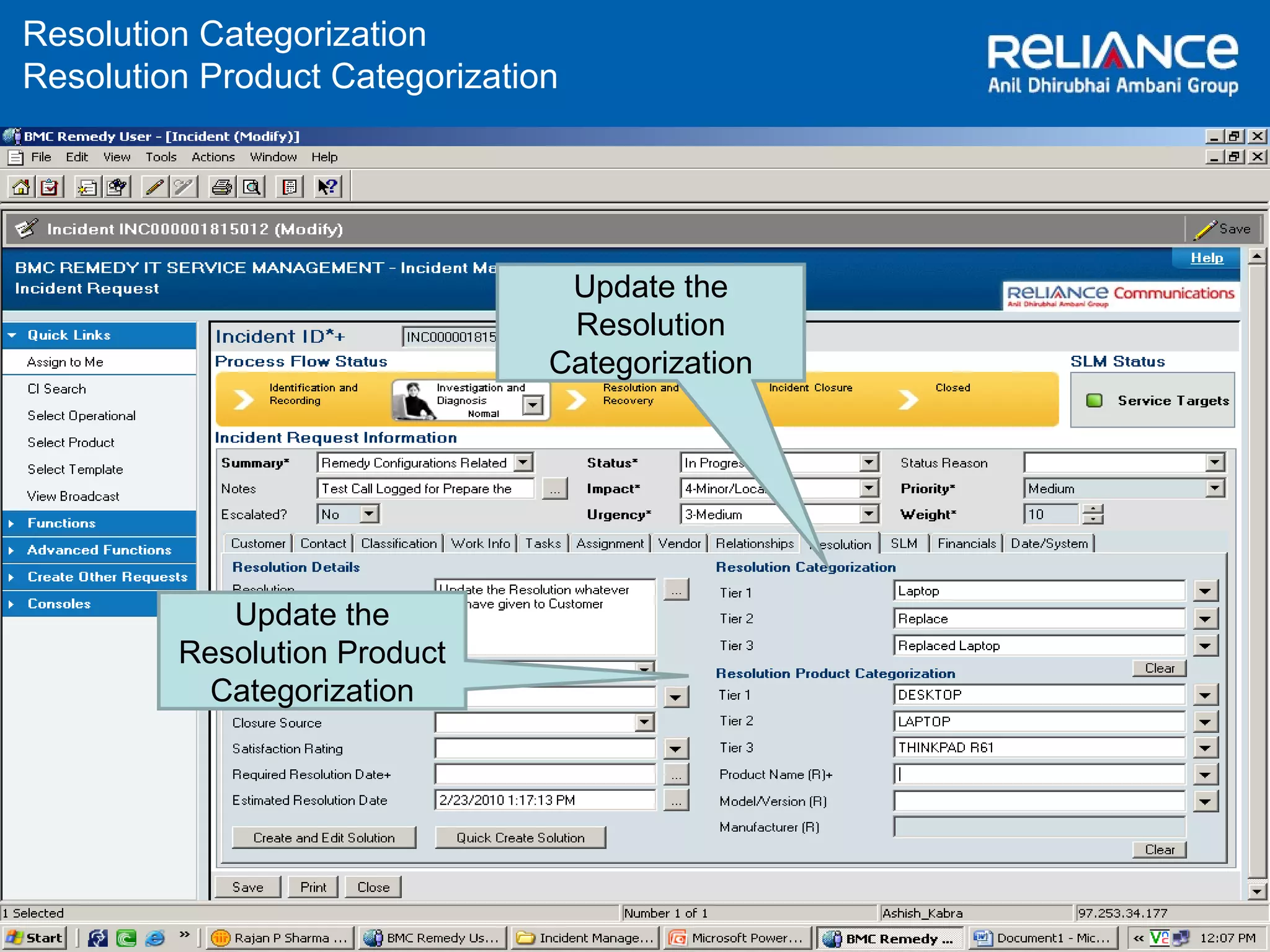Image resolution: width=1270 pixels, height=952 pixels.
Task: Open the Investigation stage dropdown arrow
Action: tap(533, 405)
